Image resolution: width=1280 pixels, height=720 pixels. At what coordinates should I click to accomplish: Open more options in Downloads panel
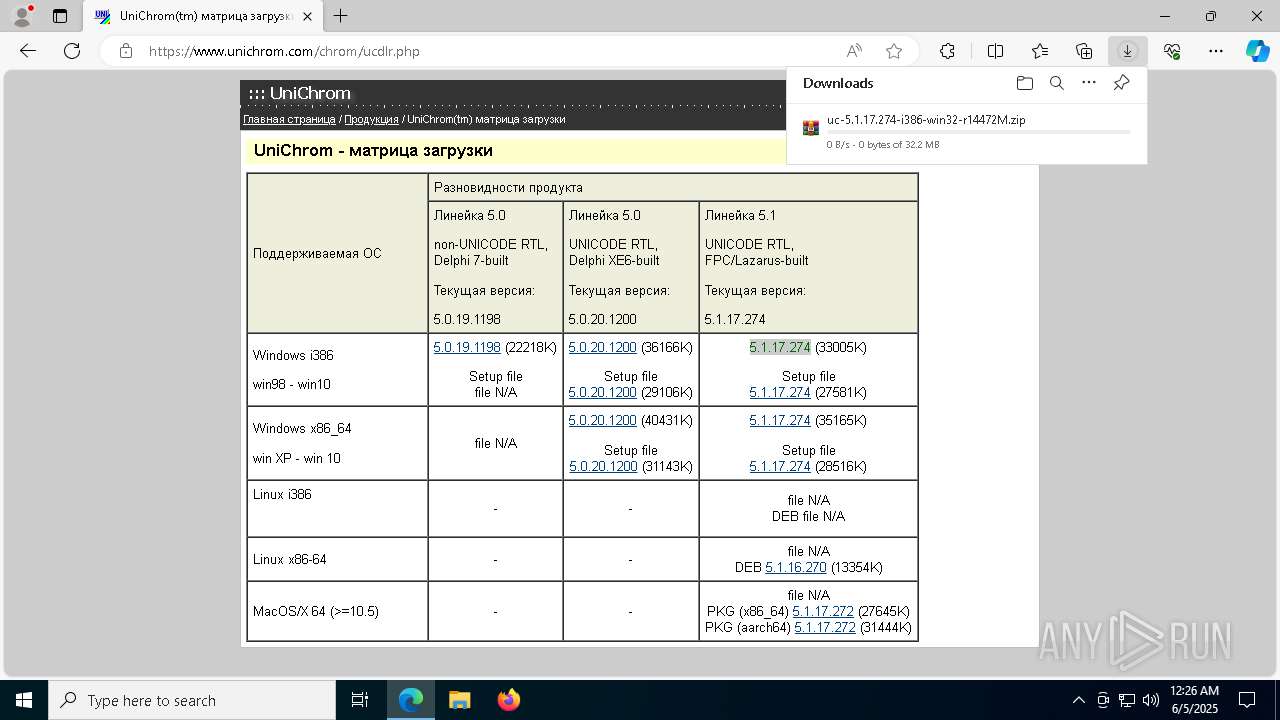[x=1089, y=83]
